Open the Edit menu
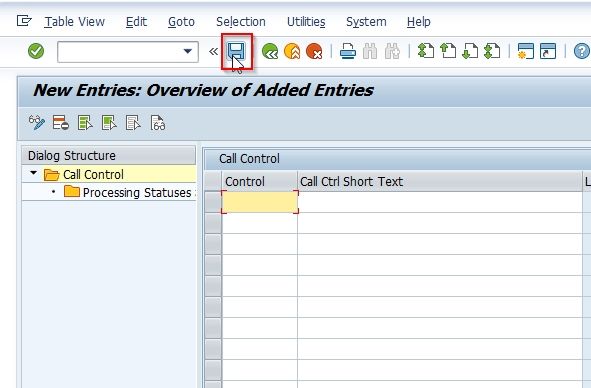591x388 pixels. [136, 22]
